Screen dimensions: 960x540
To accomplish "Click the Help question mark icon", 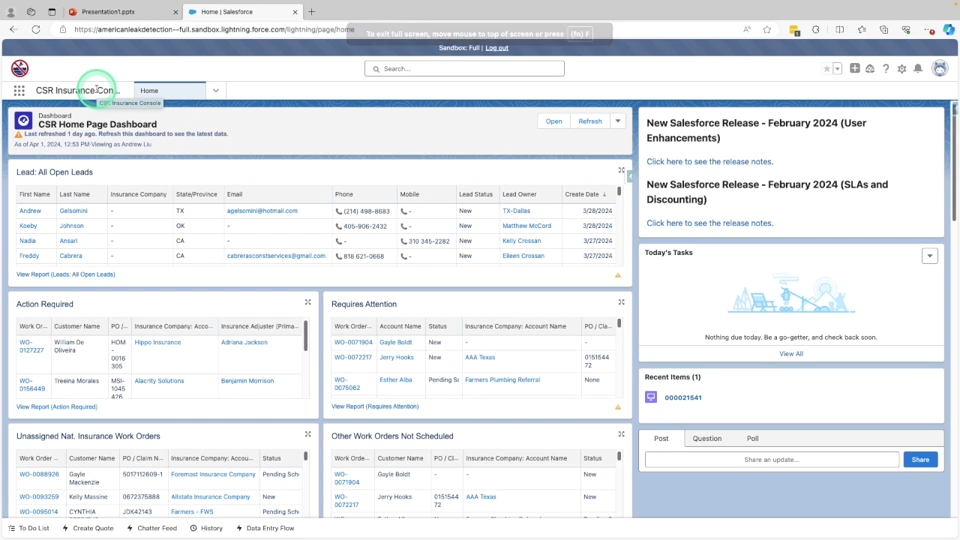I will (886, 69).
